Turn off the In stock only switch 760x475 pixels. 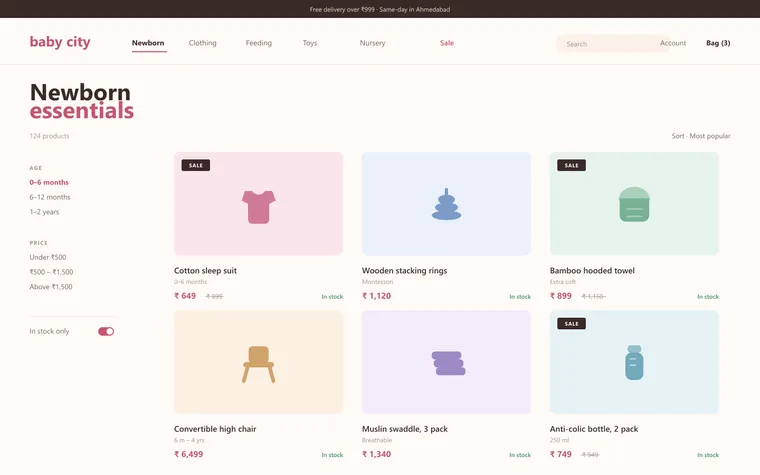(x=106, y=332)
